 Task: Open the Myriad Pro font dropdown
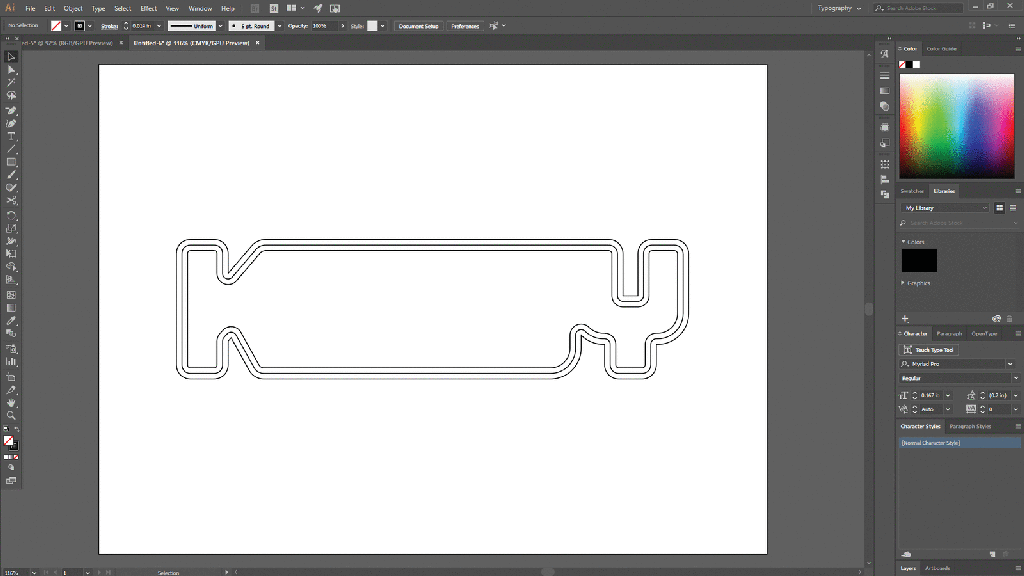coord(1009,364)
